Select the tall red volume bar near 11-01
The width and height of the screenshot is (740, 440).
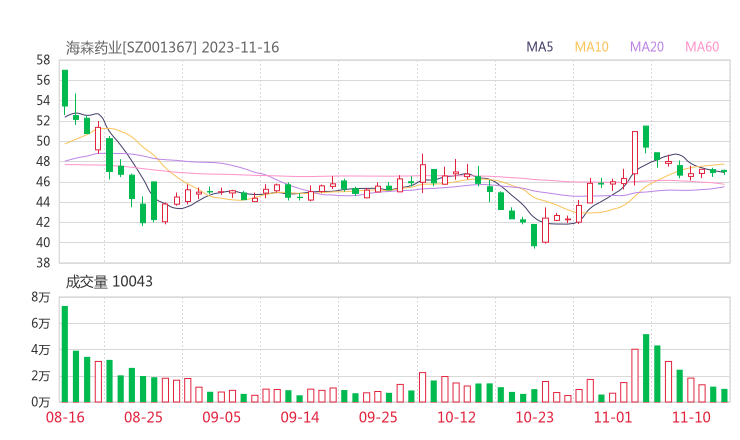click(635, 376)
